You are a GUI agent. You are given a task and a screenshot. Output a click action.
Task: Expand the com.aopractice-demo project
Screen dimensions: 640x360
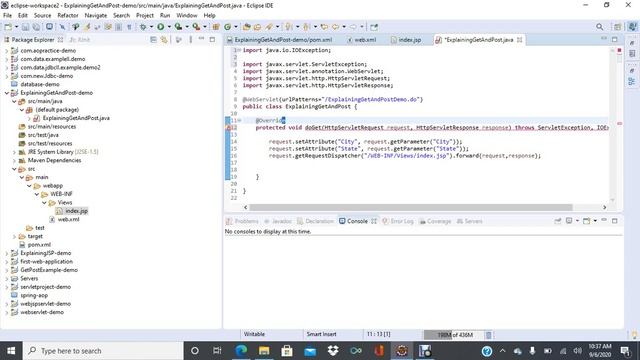pos(7,51)
